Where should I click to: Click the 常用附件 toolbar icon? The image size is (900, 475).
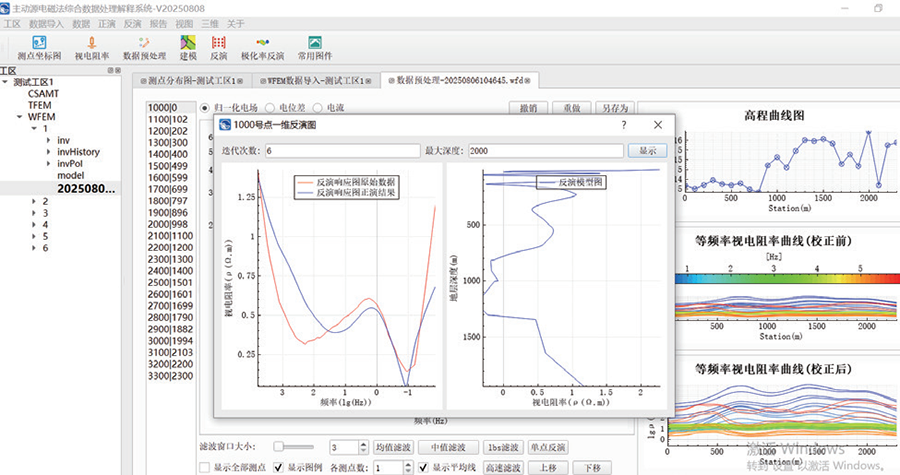tap(315, 47)
